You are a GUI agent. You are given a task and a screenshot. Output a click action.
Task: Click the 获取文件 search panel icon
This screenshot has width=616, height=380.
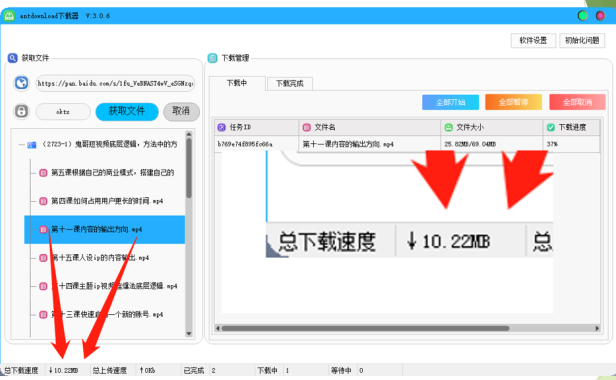[x=13, y=58]
